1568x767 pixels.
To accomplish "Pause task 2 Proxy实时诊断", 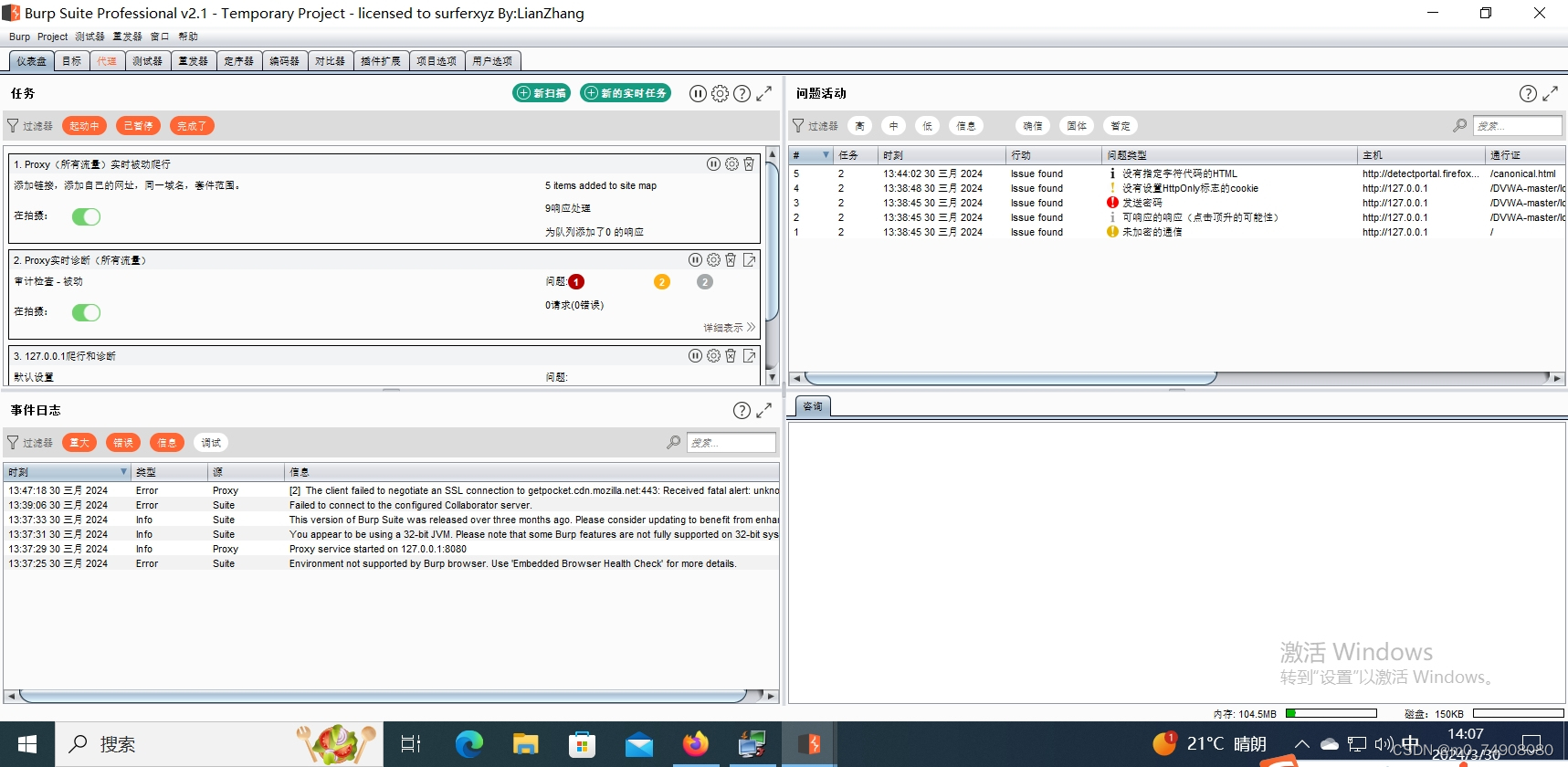I will click(x=695, y=260).
